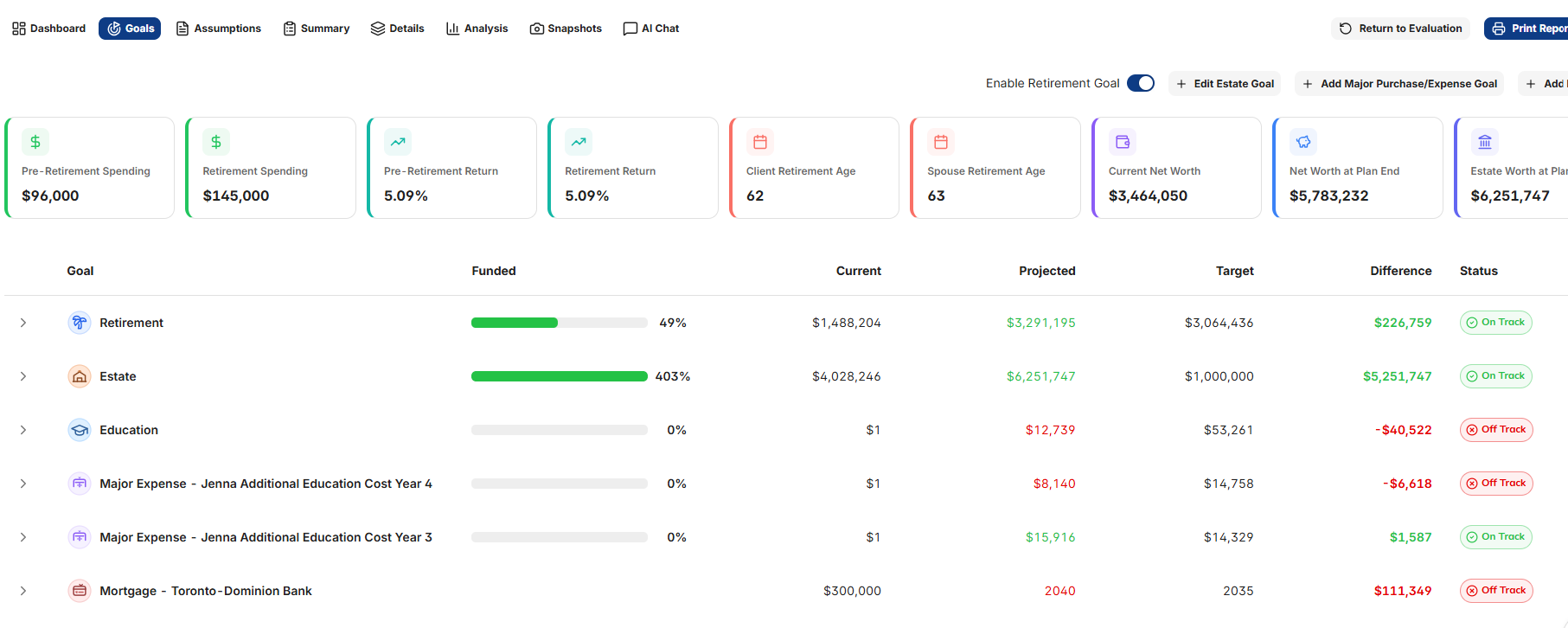Open the Snapshots tab

pyautogui.click(x=566, y=29)
